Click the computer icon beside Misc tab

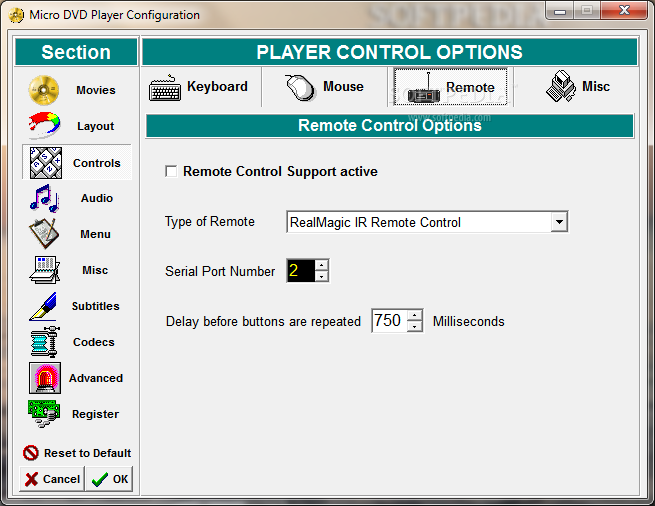561,86
